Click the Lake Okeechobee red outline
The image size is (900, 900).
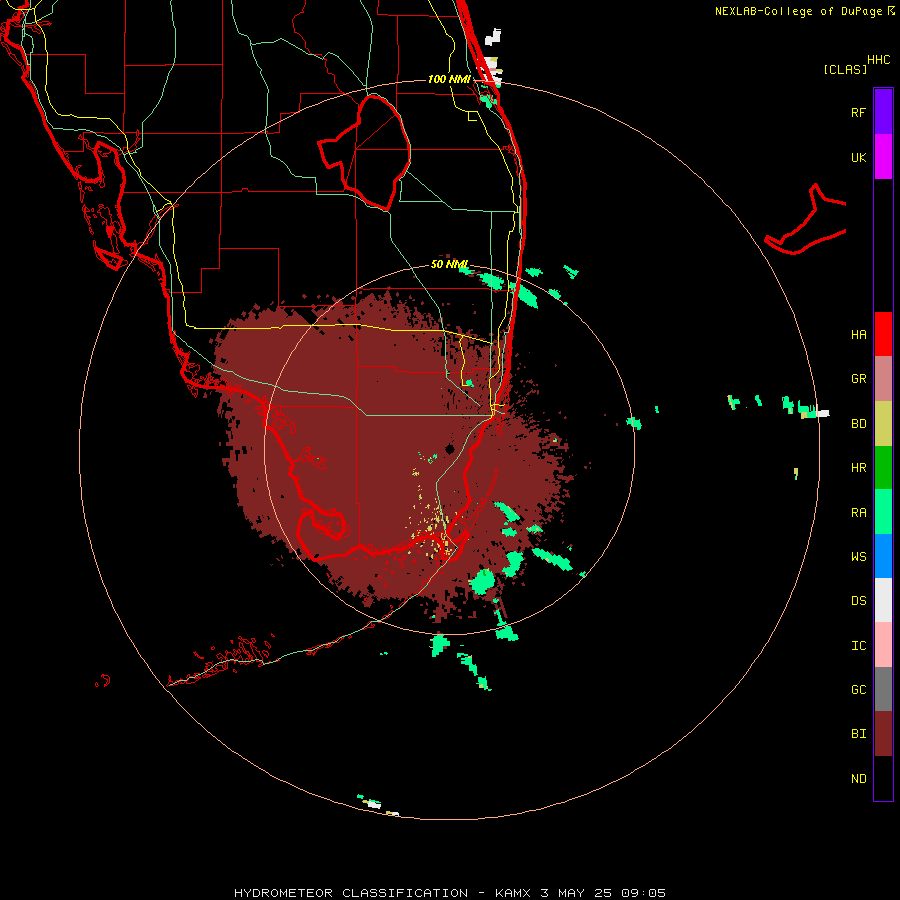point(366,153)
